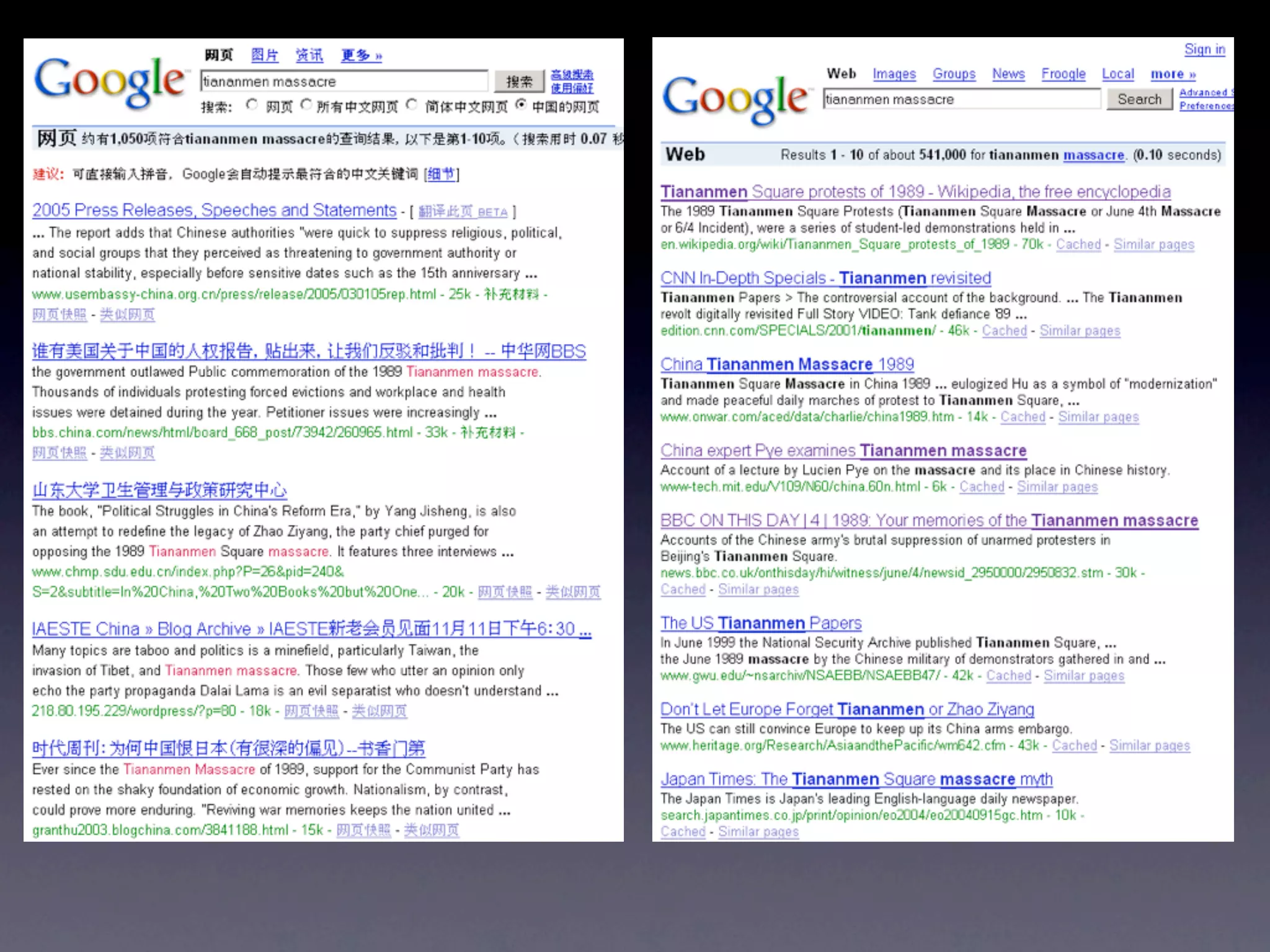Open the 更多 » menu link

click(x=361, y=56)
